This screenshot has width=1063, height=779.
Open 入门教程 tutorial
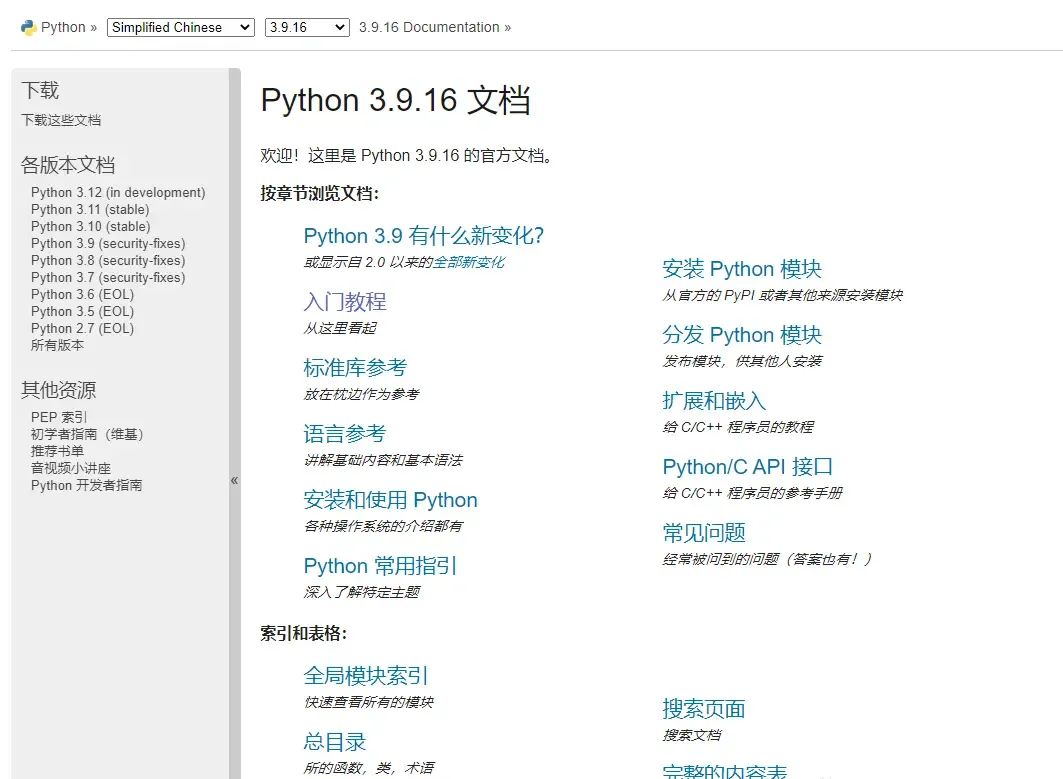click(x=344, y=302)
